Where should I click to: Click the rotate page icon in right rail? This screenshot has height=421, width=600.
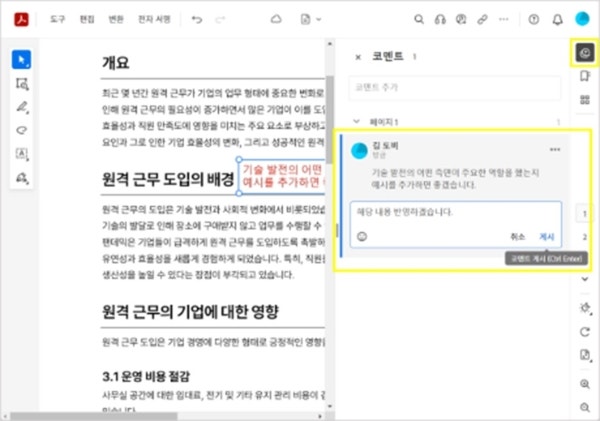585,331
